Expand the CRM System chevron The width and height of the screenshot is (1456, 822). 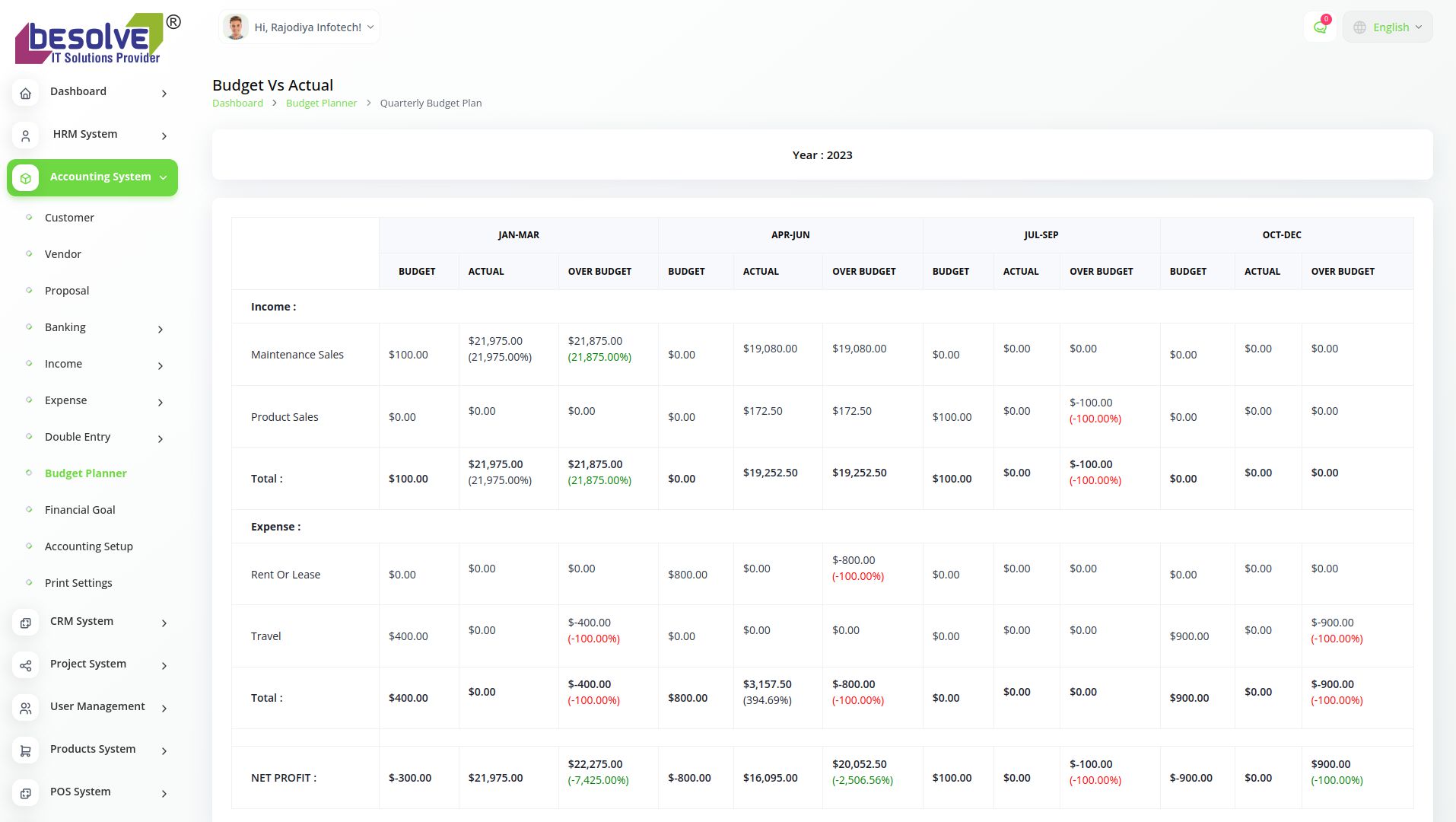tap(164, 623)
